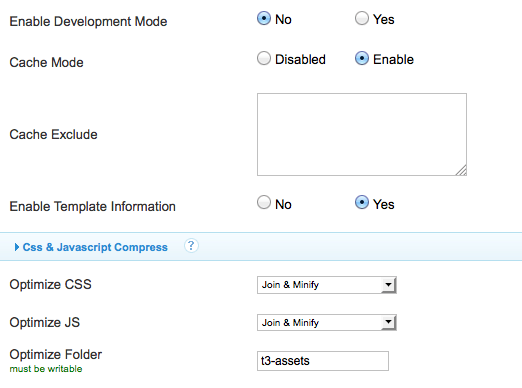Click the Optimize CSS dropdown arrow button
This screenshot has width=522, height=388.
pyautogui.click(x=388, y=285)
